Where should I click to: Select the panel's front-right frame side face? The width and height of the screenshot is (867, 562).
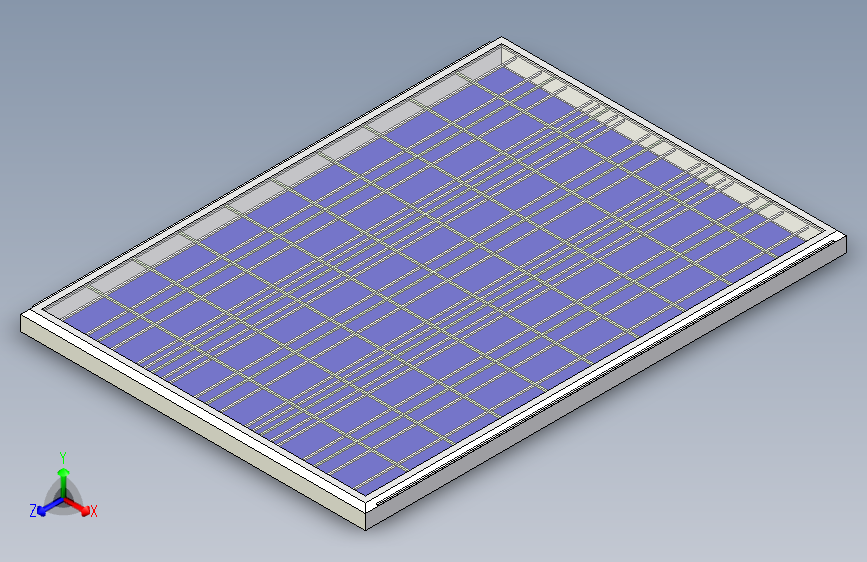606,384
